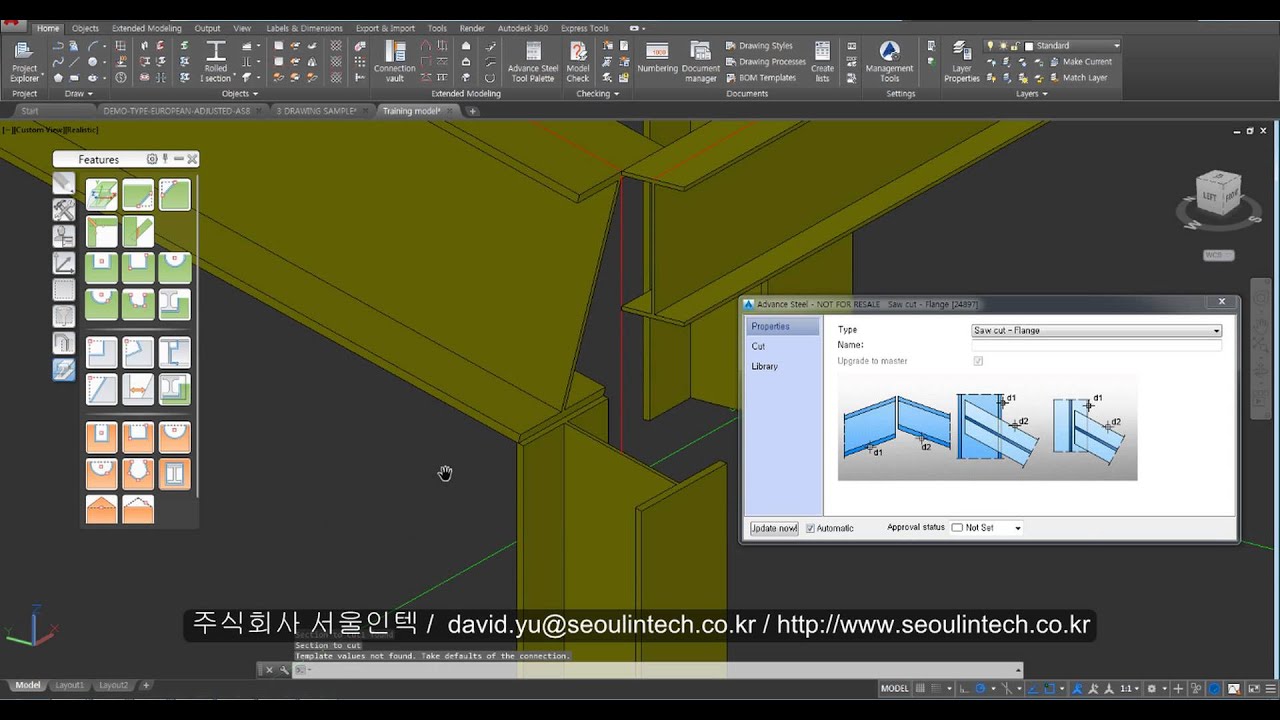Select first feature icon in Features palette
This screenshot has height=720, width=1280.
tap(102, 194)
